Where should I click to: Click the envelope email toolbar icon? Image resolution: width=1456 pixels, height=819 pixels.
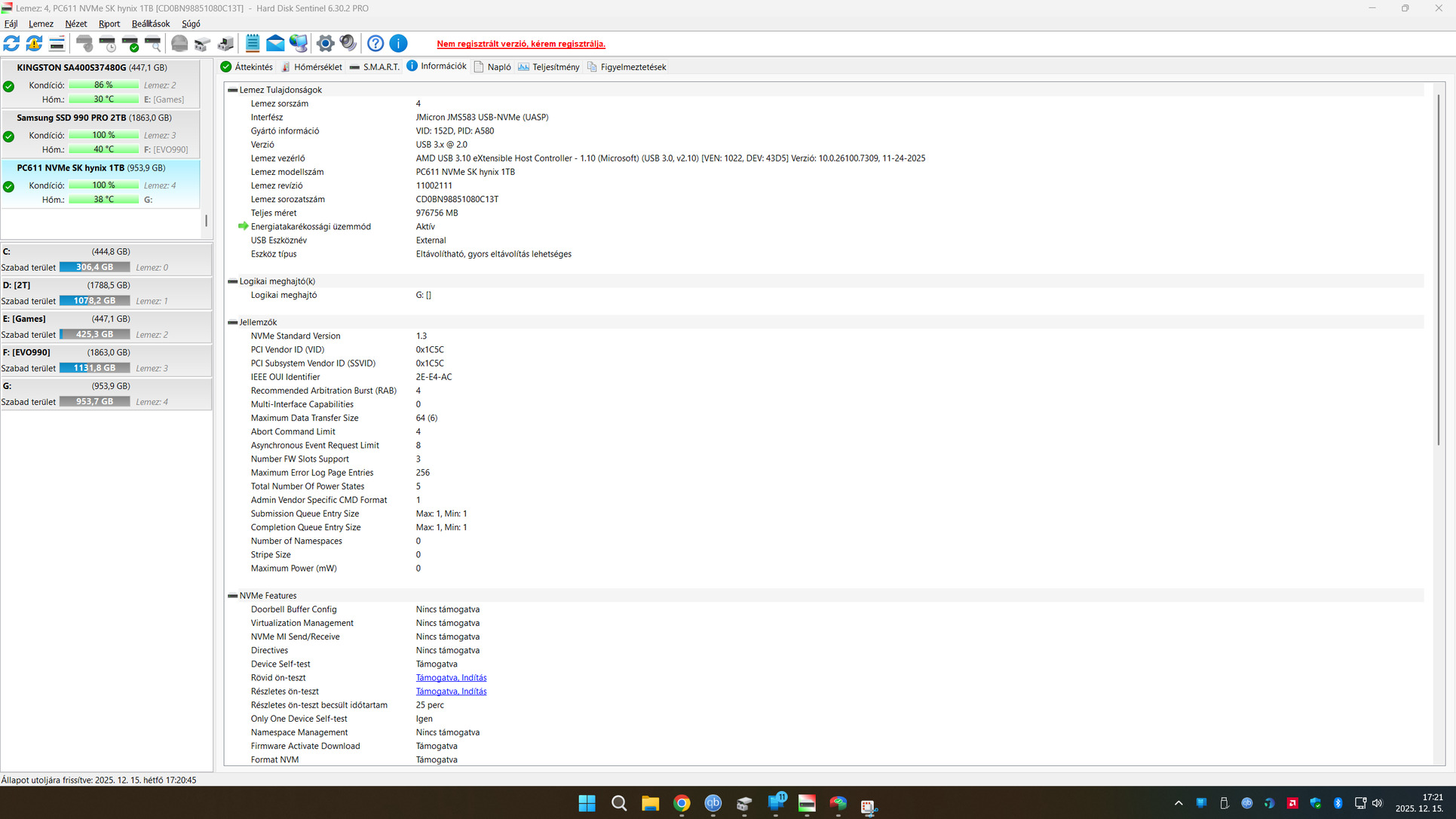[275, 44]
